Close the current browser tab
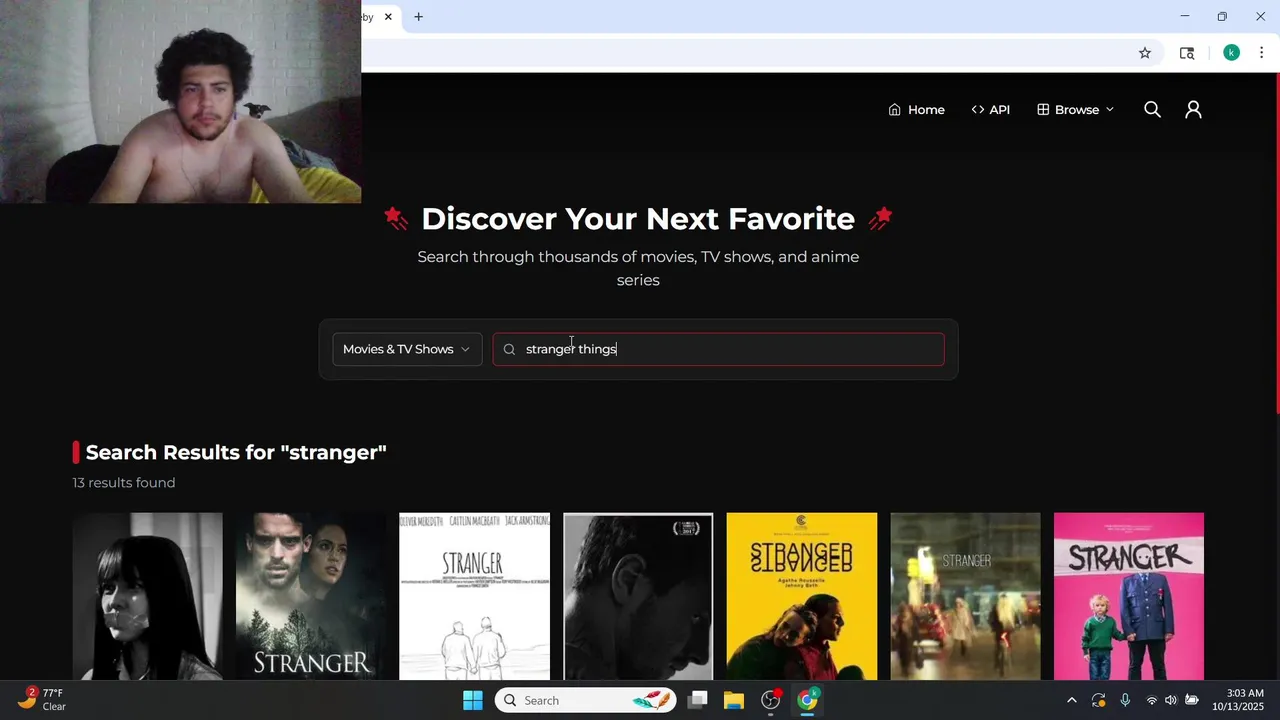Viewport: 1280px width, 720px height. (x=388, y=17)
